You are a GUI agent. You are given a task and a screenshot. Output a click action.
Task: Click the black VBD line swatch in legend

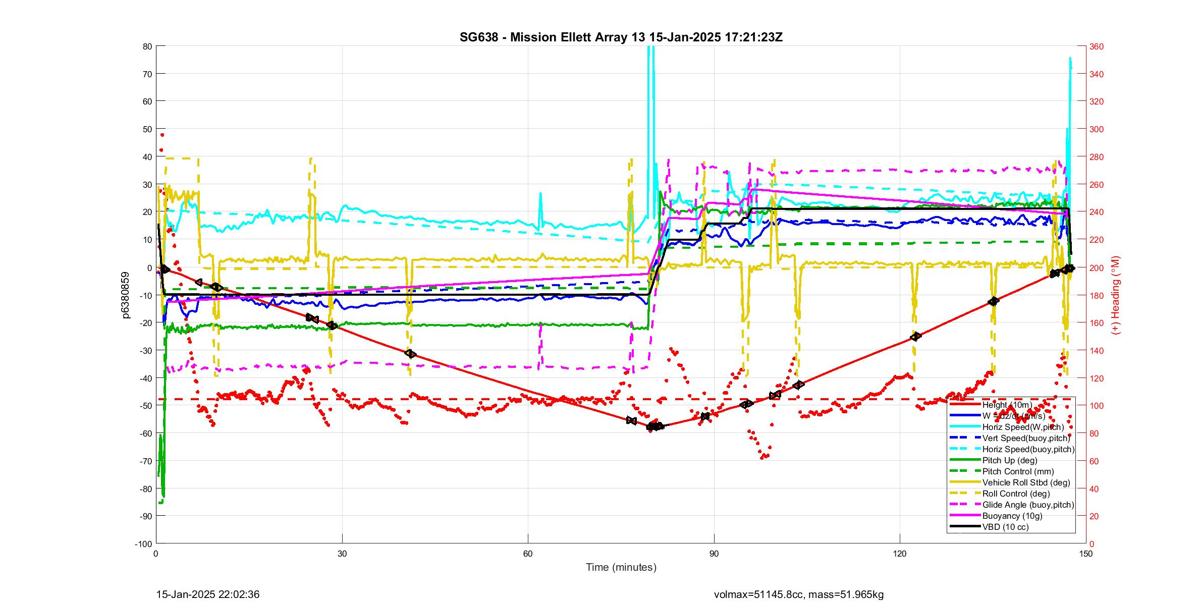(964, 527)
